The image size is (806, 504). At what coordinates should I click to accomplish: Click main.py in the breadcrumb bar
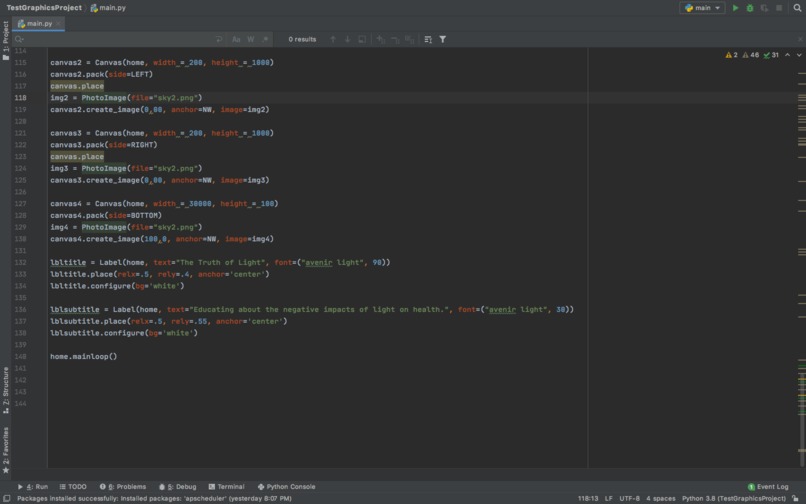click(x=108, y=8)
